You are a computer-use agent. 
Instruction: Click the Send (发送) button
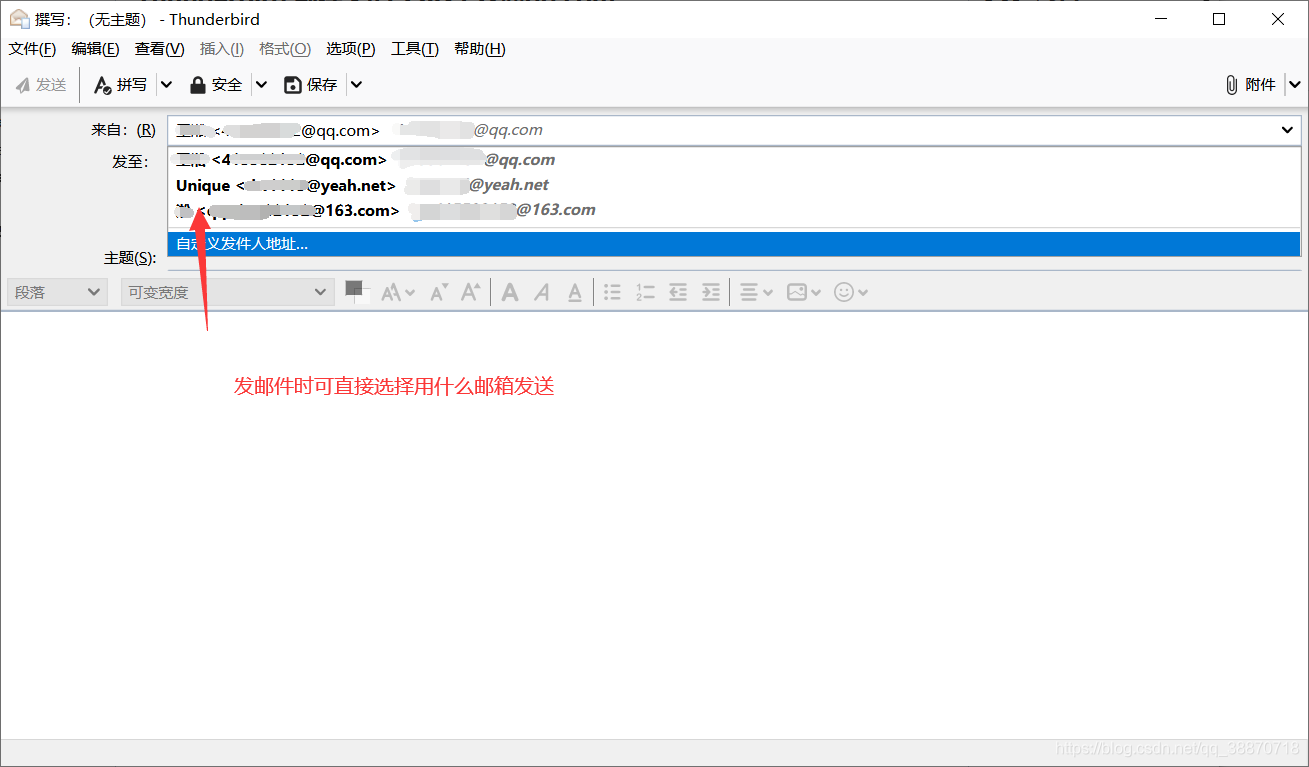pyautogui.click(x=41, y=85)
